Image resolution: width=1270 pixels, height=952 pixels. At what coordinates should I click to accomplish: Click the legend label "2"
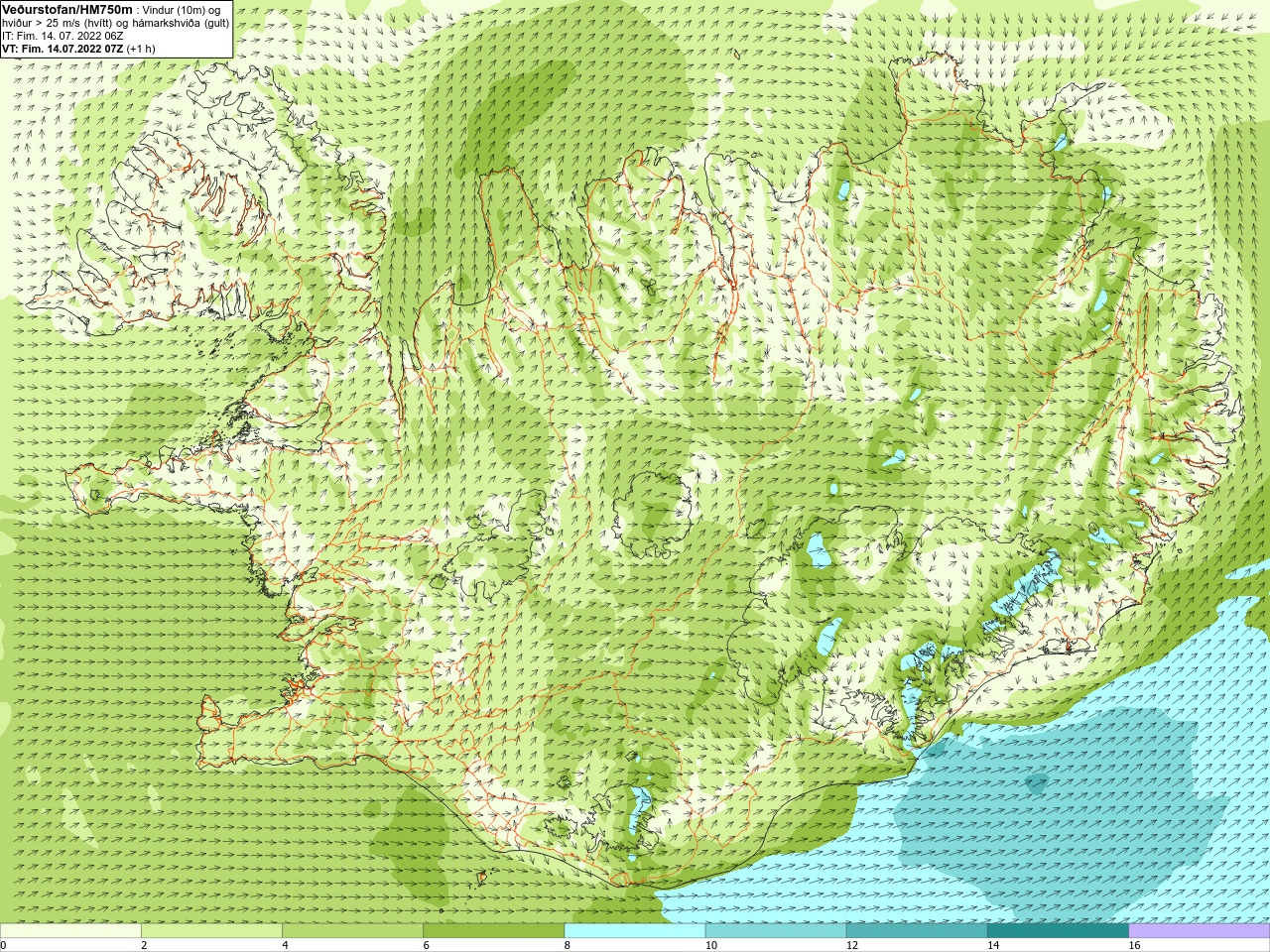pos(144,945)
